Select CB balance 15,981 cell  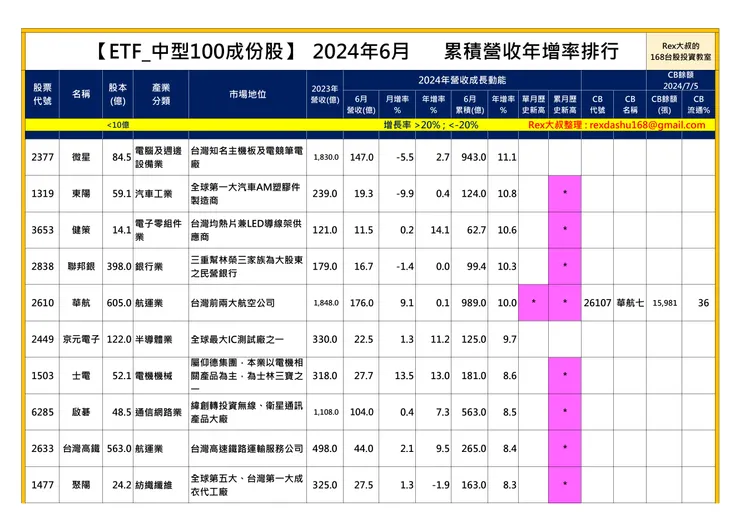tap(664, 303)
